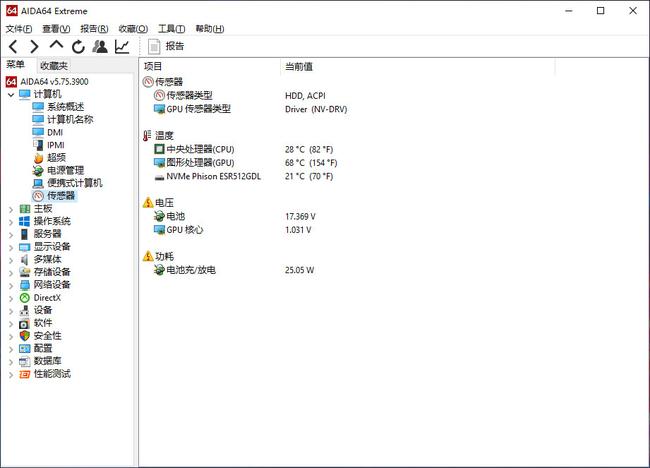Go forward with the right arrow toolbar icon
650x468 pixels.
[34, 46]
